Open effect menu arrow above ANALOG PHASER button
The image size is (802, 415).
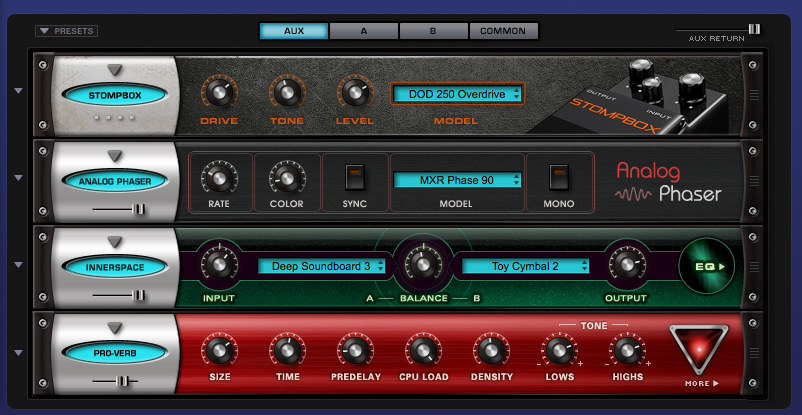[115, 156]
